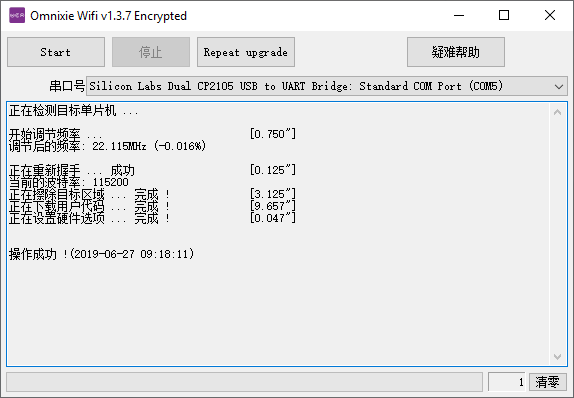Click the log scrollbar up arrow

click(x=558, y=112)
